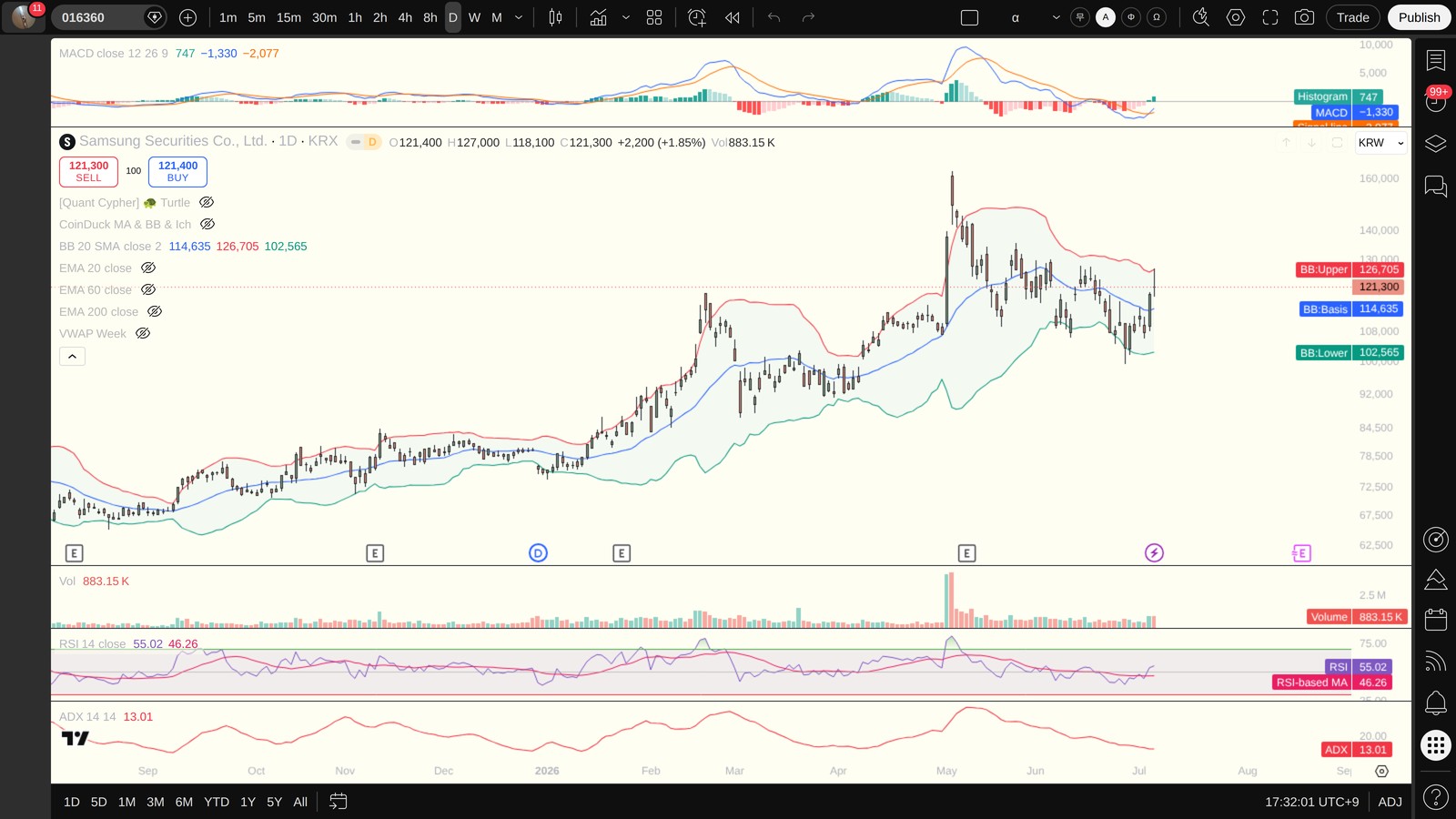Switch to the Ω saved layout circle
The width and height of the screenshot is (1456, 819).
pos(1157,17)
